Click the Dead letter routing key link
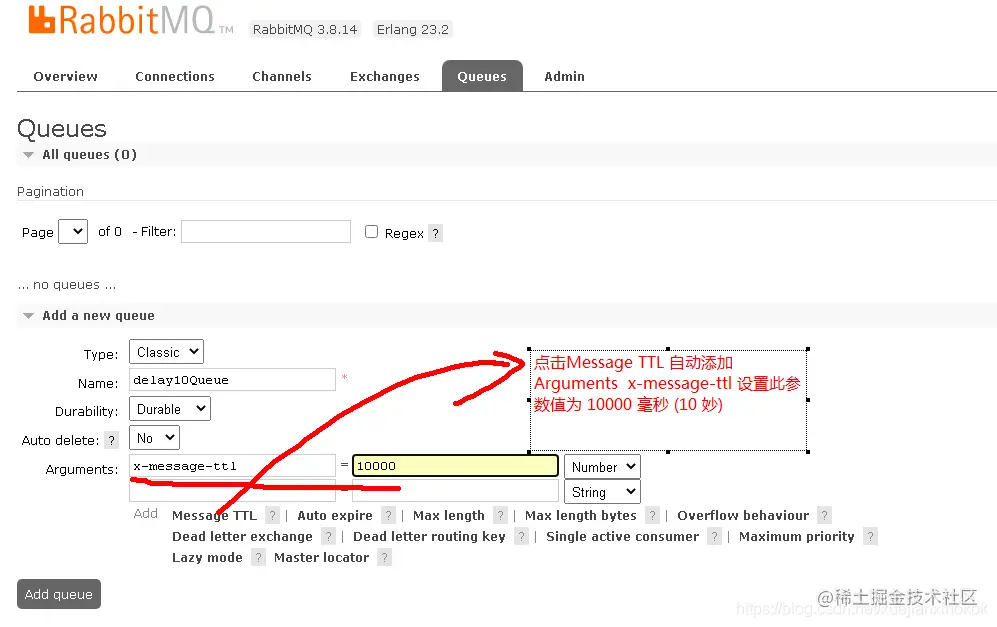This screenshot has width=997, height=627. click(x=429, y=536)
